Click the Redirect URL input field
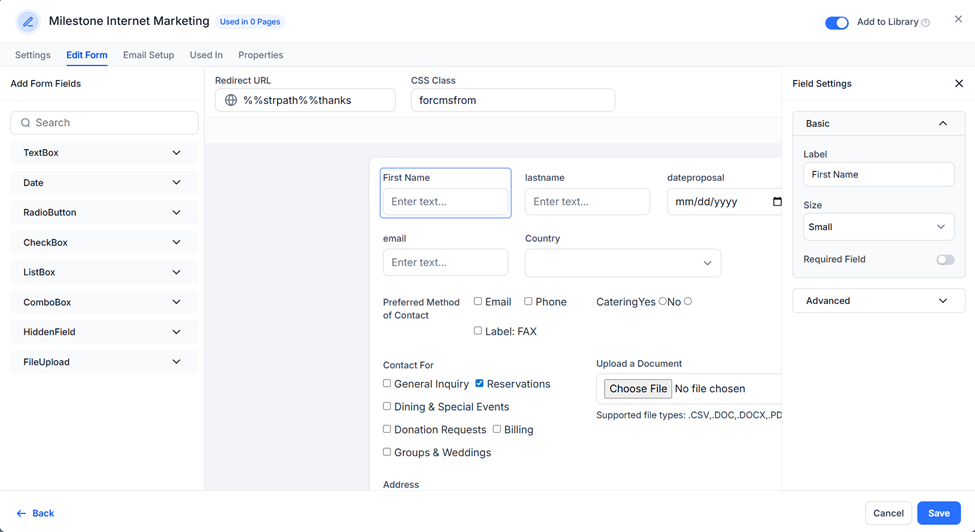Screen dimensions: 975x532 [x=305, y=100]
